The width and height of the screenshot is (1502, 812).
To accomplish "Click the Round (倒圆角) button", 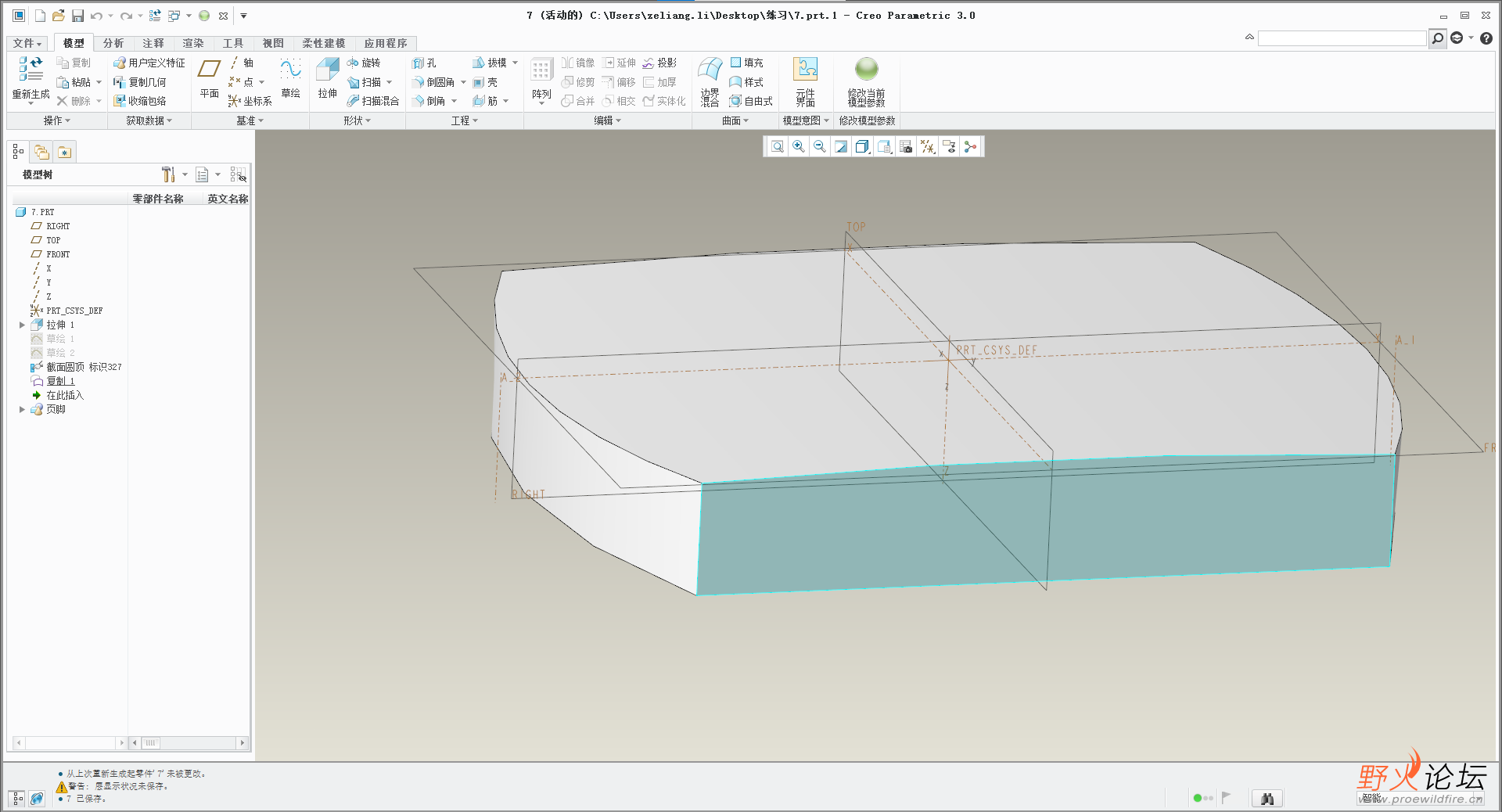I will (434, 82).
